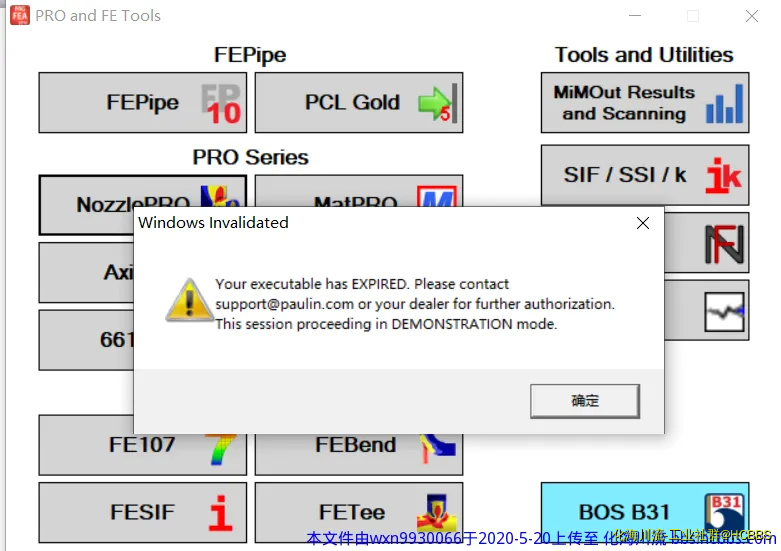Open the FETee module
This screenshot has height=551, width=781.
[358, 512]
